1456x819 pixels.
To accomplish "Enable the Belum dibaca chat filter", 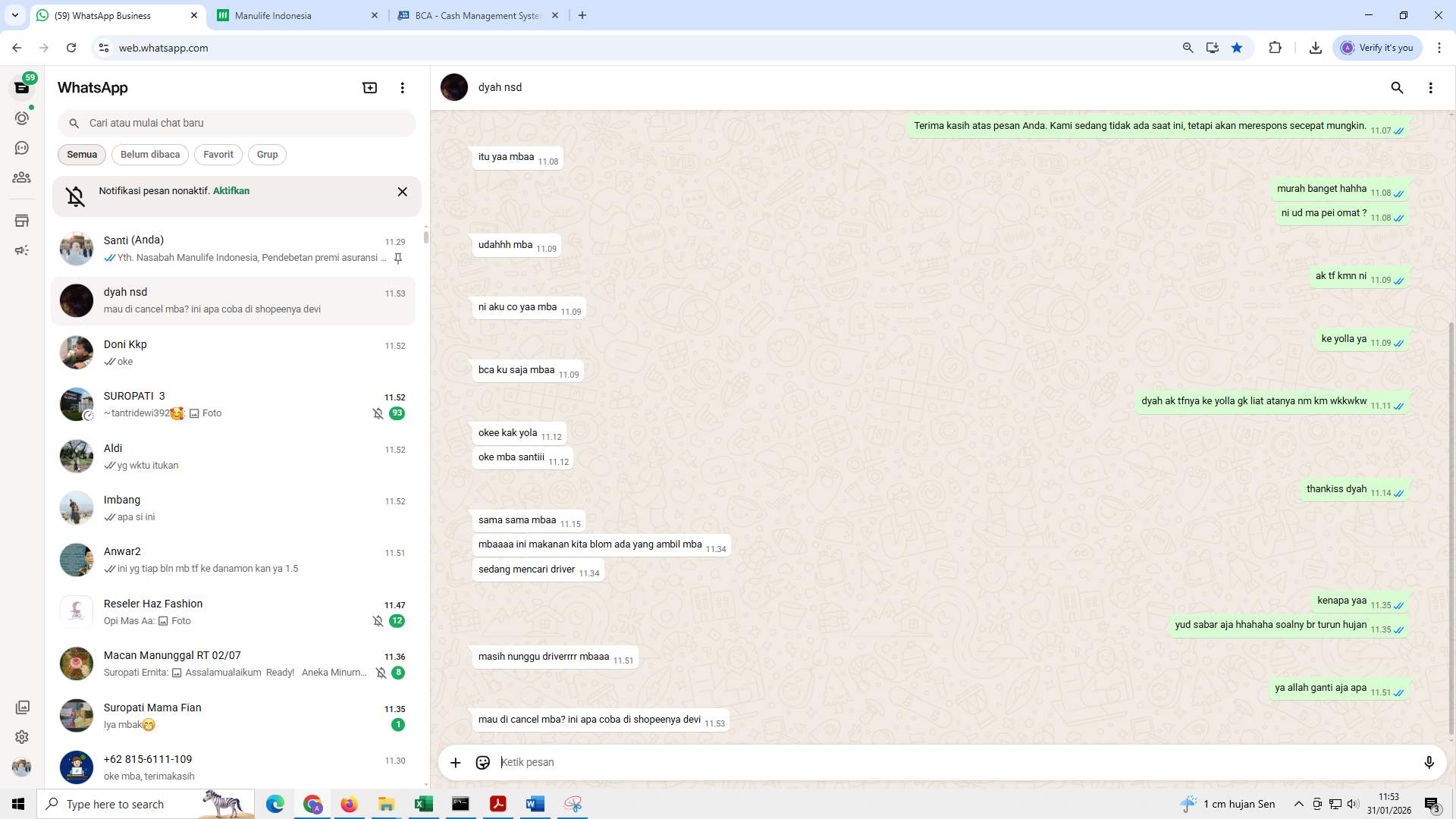I will point(149,154).
